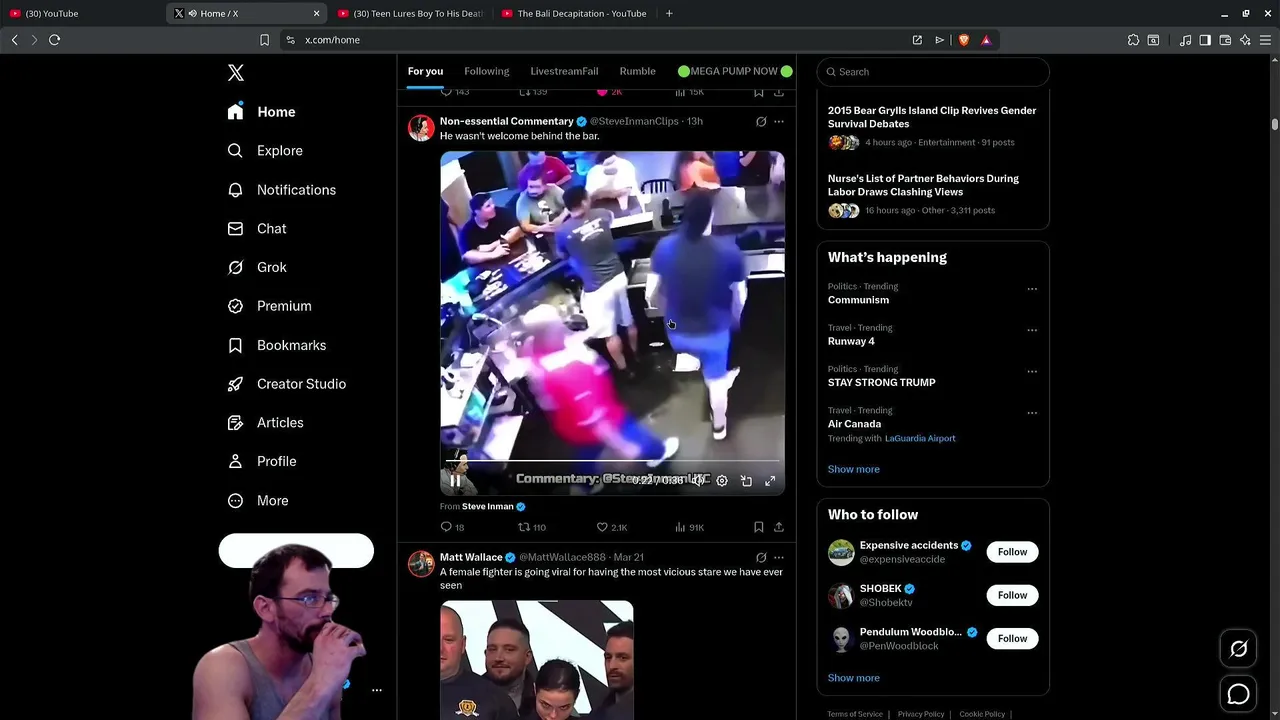Open a new browser tab
1280x720 pixels.
point(669,13)
